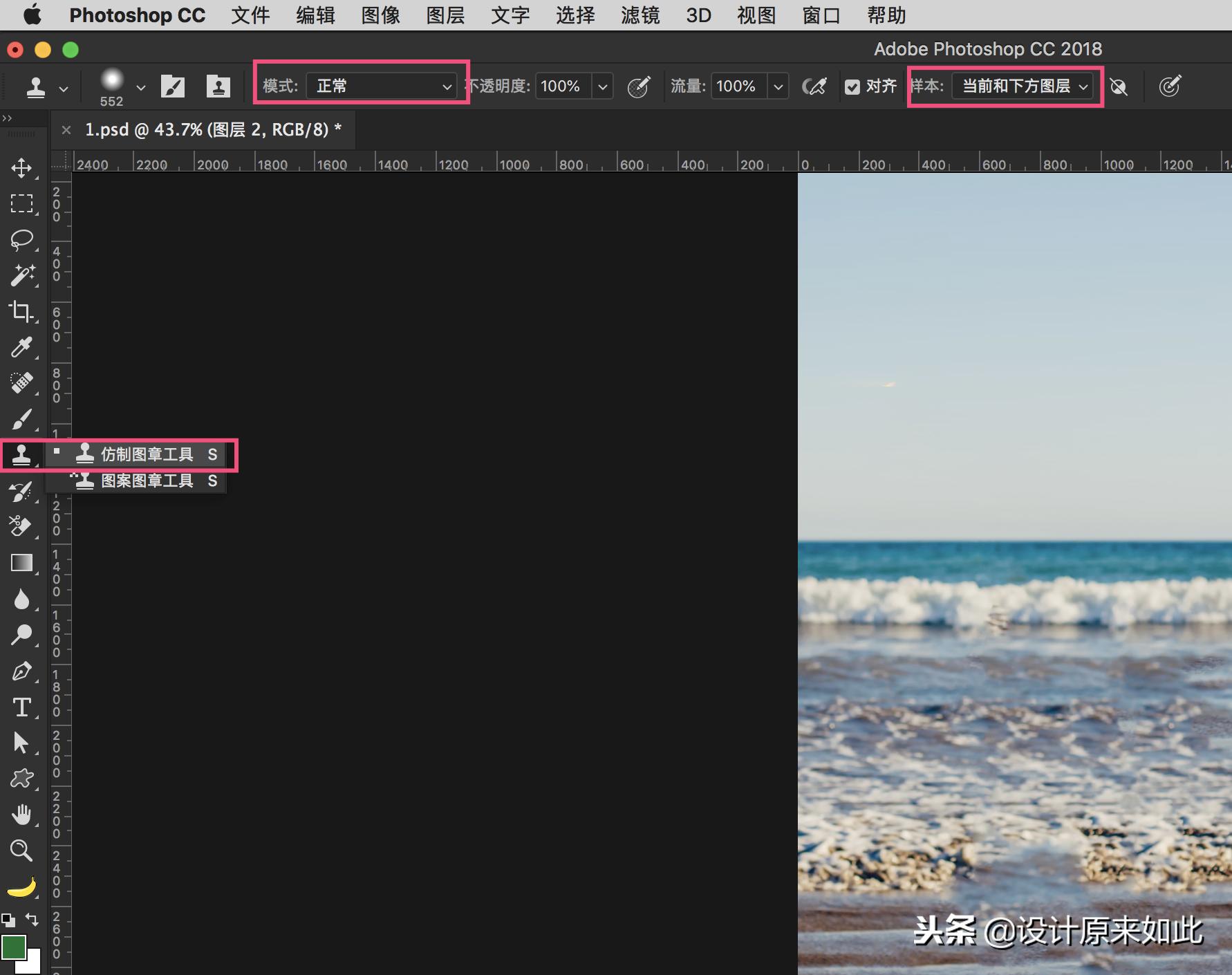Select the Zoom tool in toolbar
Viewport: 1232px width, 975px height.
21,851
